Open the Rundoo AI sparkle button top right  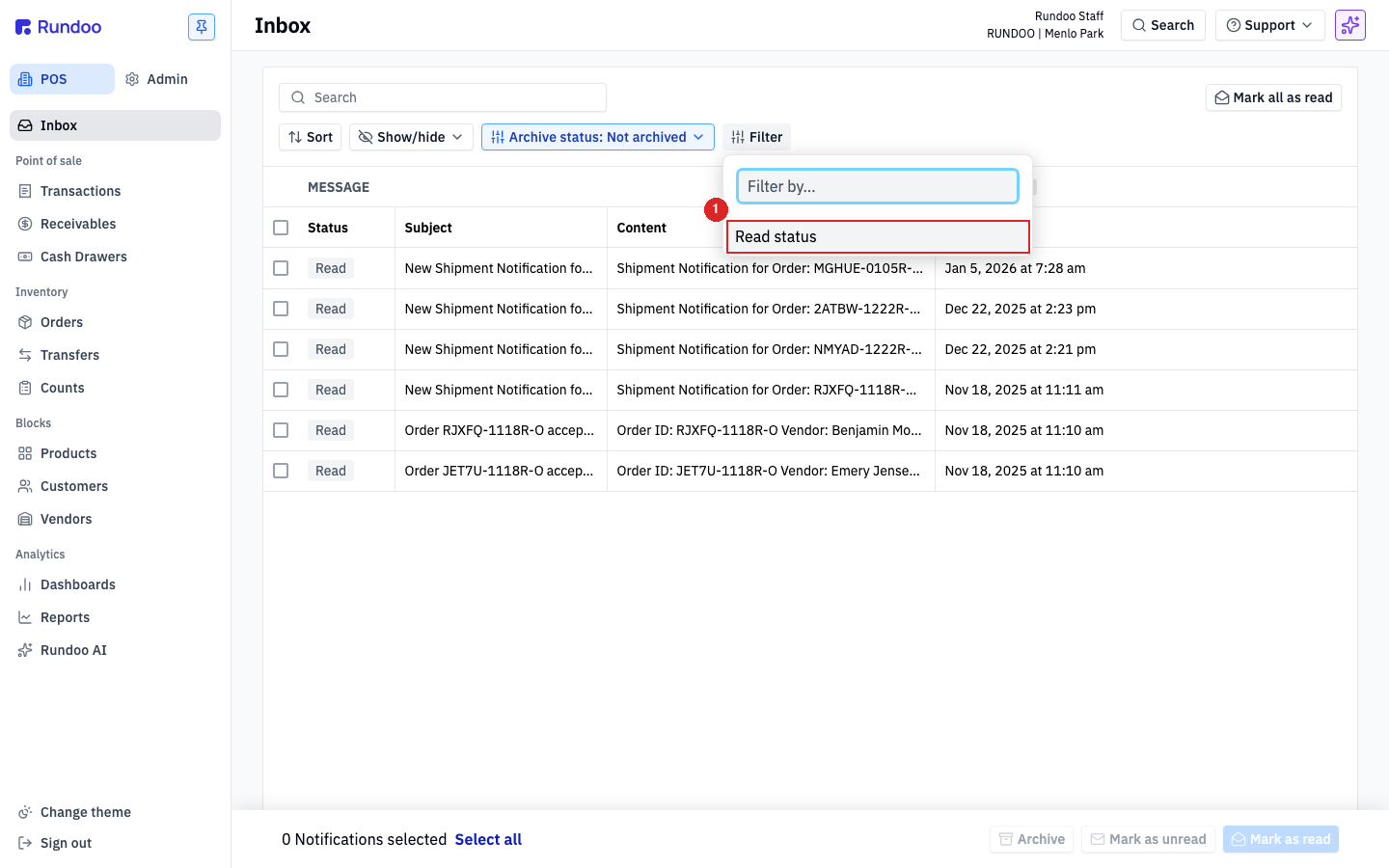pos(1350,25)
